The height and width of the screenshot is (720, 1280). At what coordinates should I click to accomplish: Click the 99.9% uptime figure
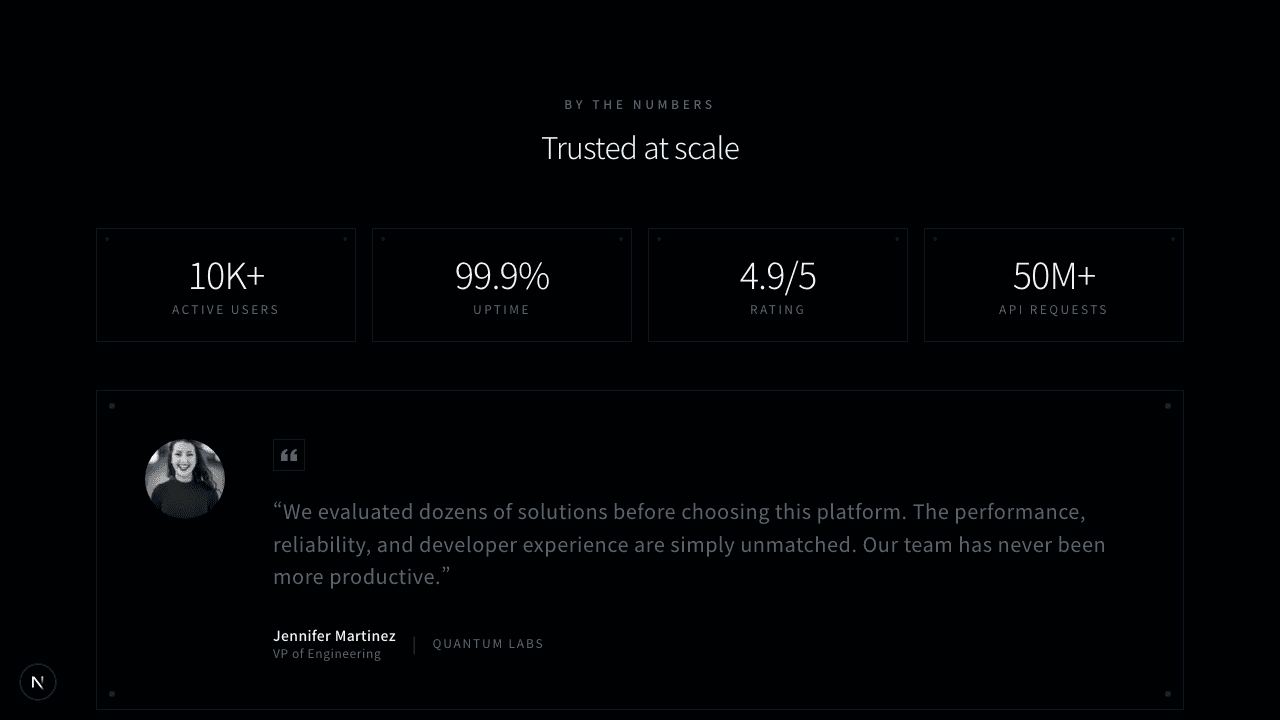pyautogui.click(x=502, y=276)
